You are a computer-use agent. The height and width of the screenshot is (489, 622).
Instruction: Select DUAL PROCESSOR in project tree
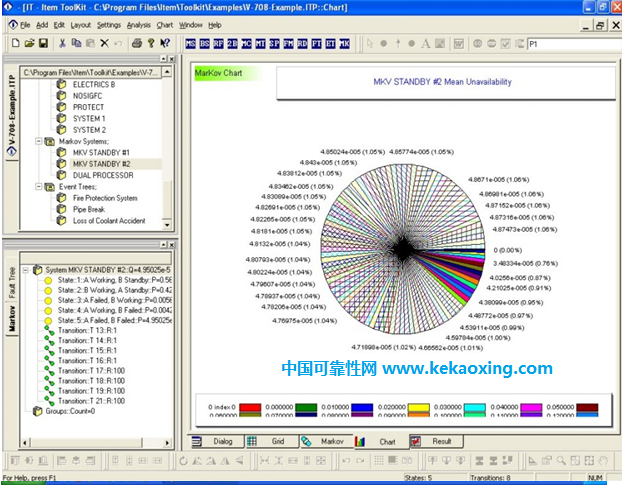pos(102,175)
